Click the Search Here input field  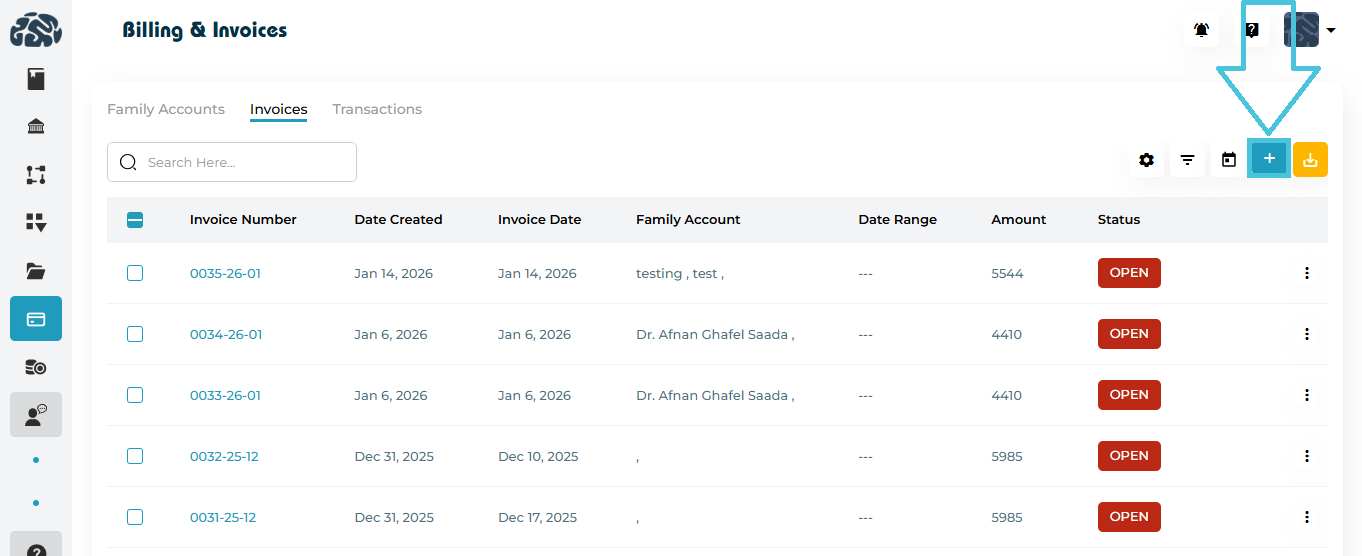tap(245, 162)
